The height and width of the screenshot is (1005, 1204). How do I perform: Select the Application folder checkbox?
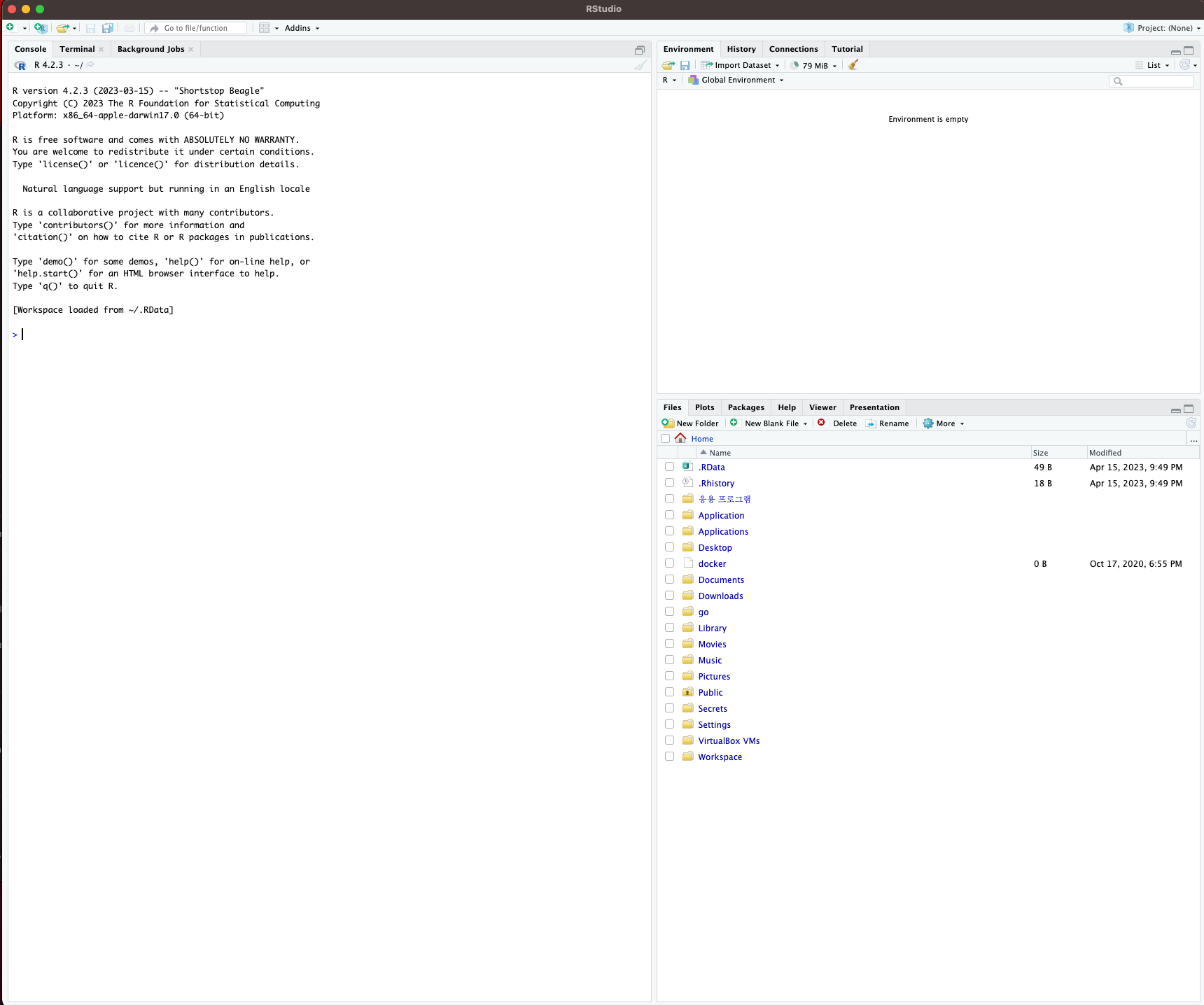(670, 515)
